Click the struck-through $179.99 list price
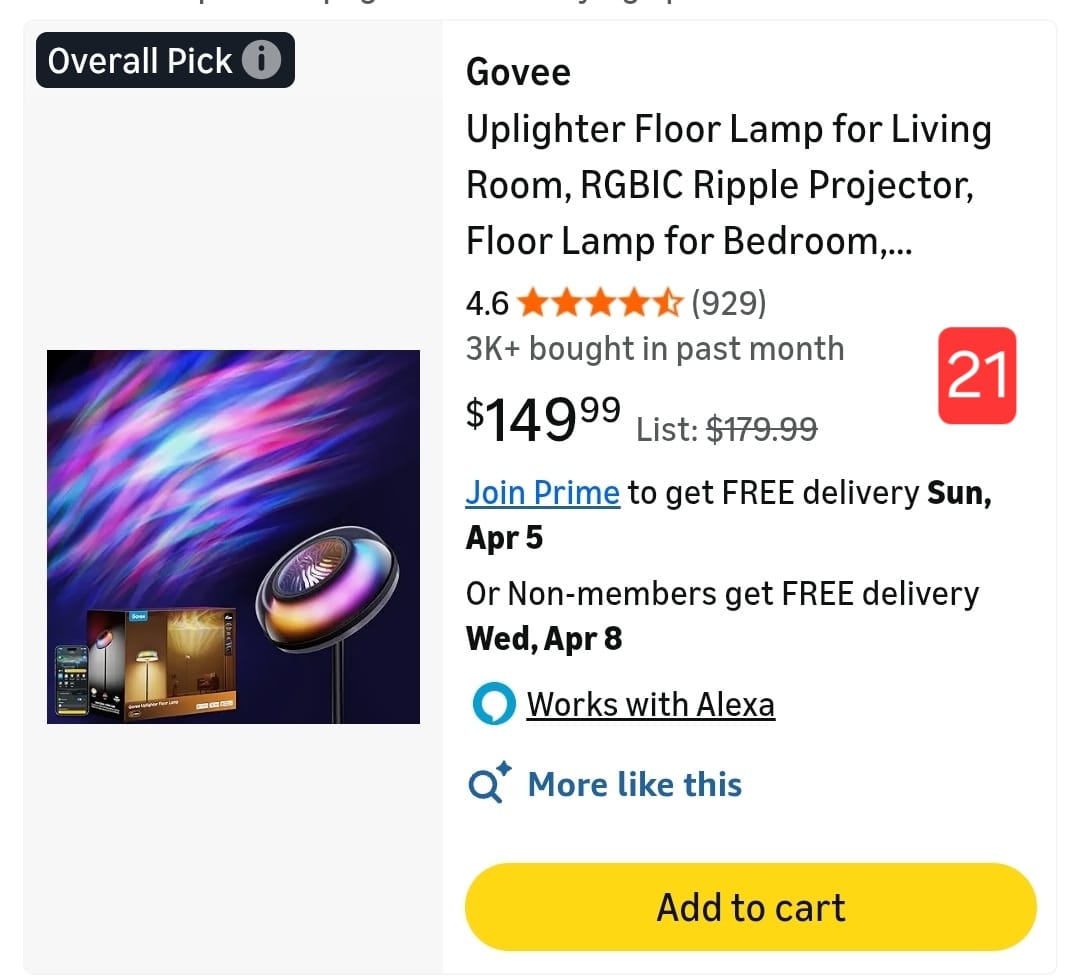The width and height of the screenshot is (1080, 980). (x=761, y=429)
